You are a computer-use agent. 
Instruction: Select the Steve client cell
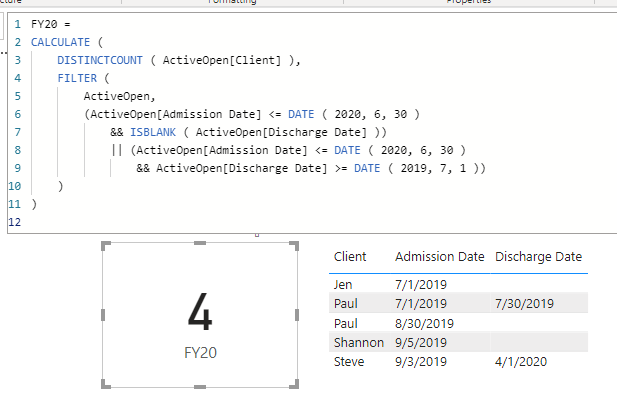coord(349,362)
